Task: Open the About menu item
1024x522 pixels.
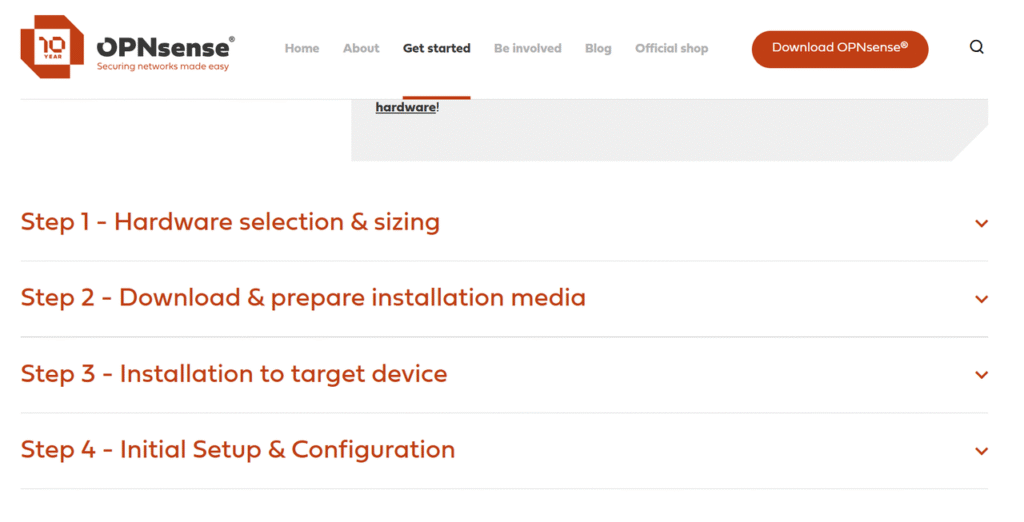Action: click(x=361, y=48)
